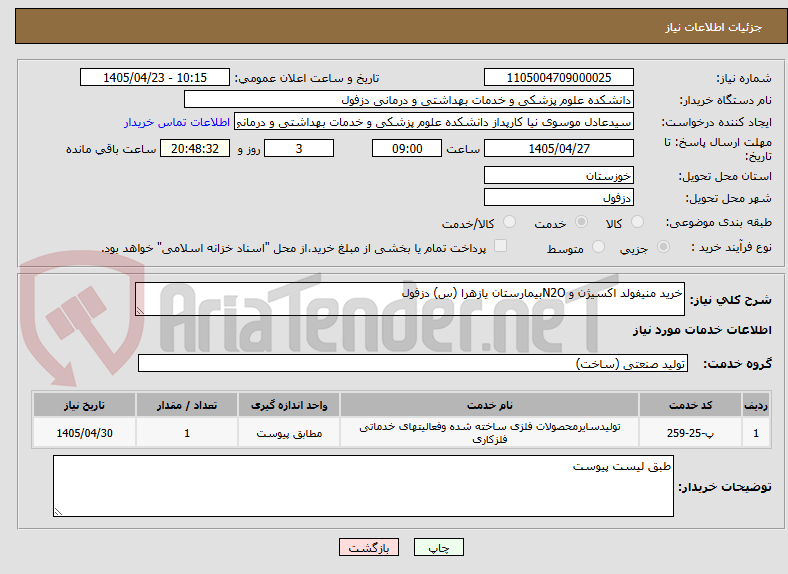Toggle the Islamic treasury payment checkbox
788x574 pixels.
pyautogui.click(x=501, y=246)
